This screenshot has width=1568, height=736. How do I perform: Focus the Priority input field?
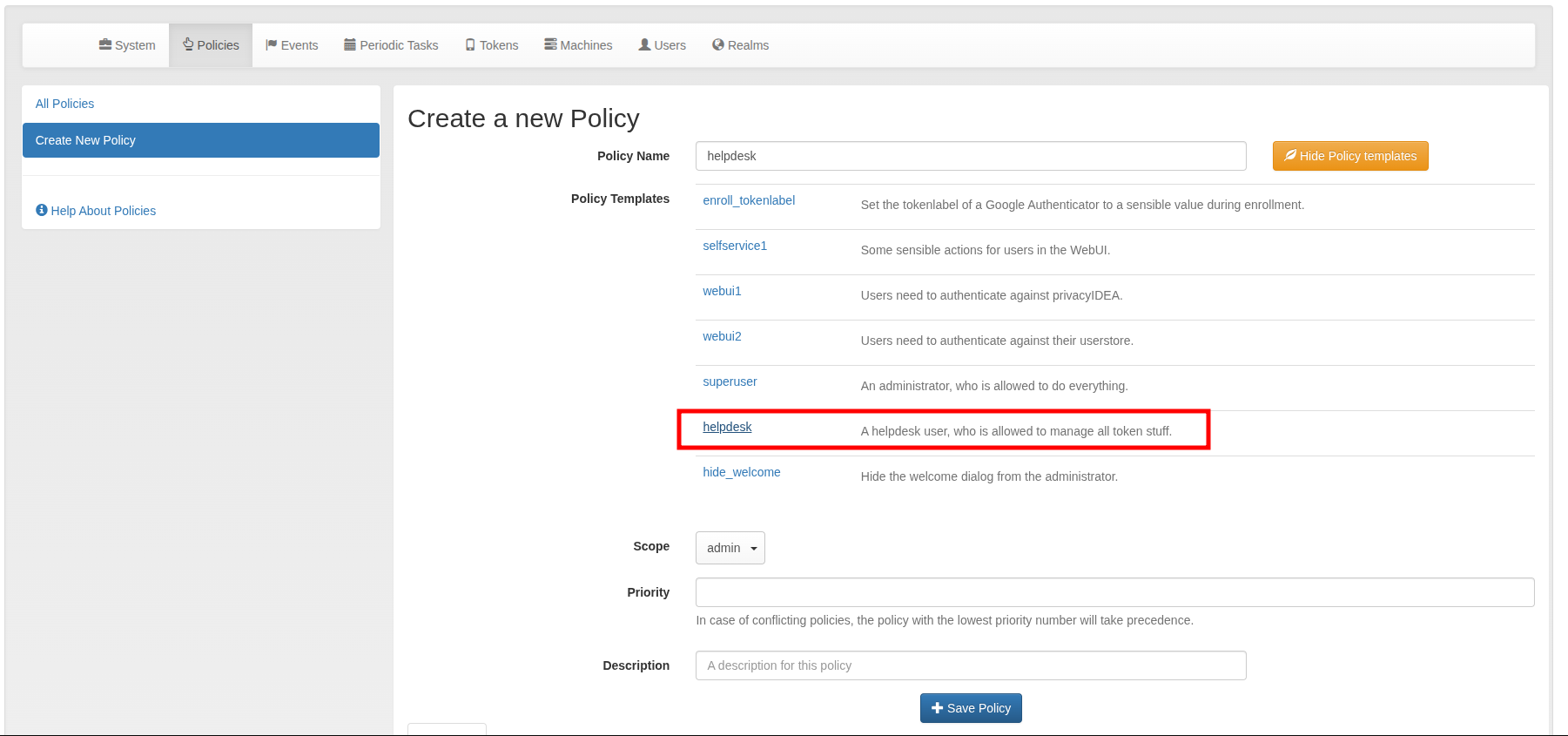point(1114,592)
